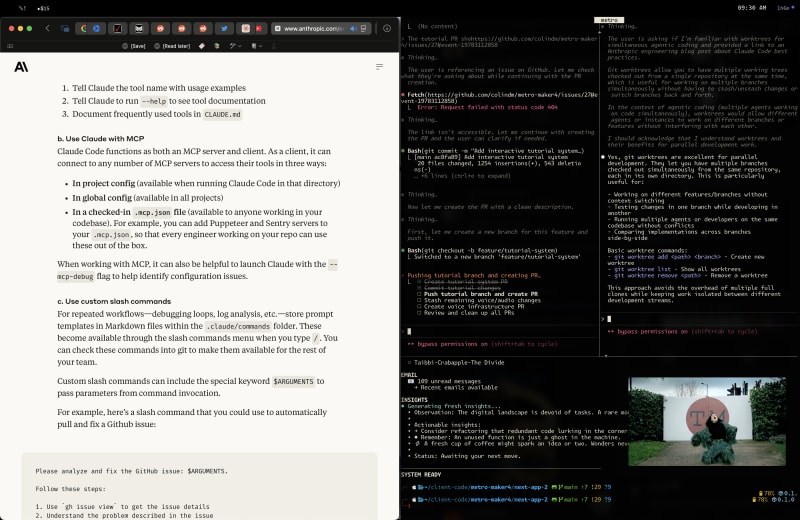The width and height of the screenshot is (800, 520).
Task: Click the INSIGHTS section header
Action: click(414, 400)
